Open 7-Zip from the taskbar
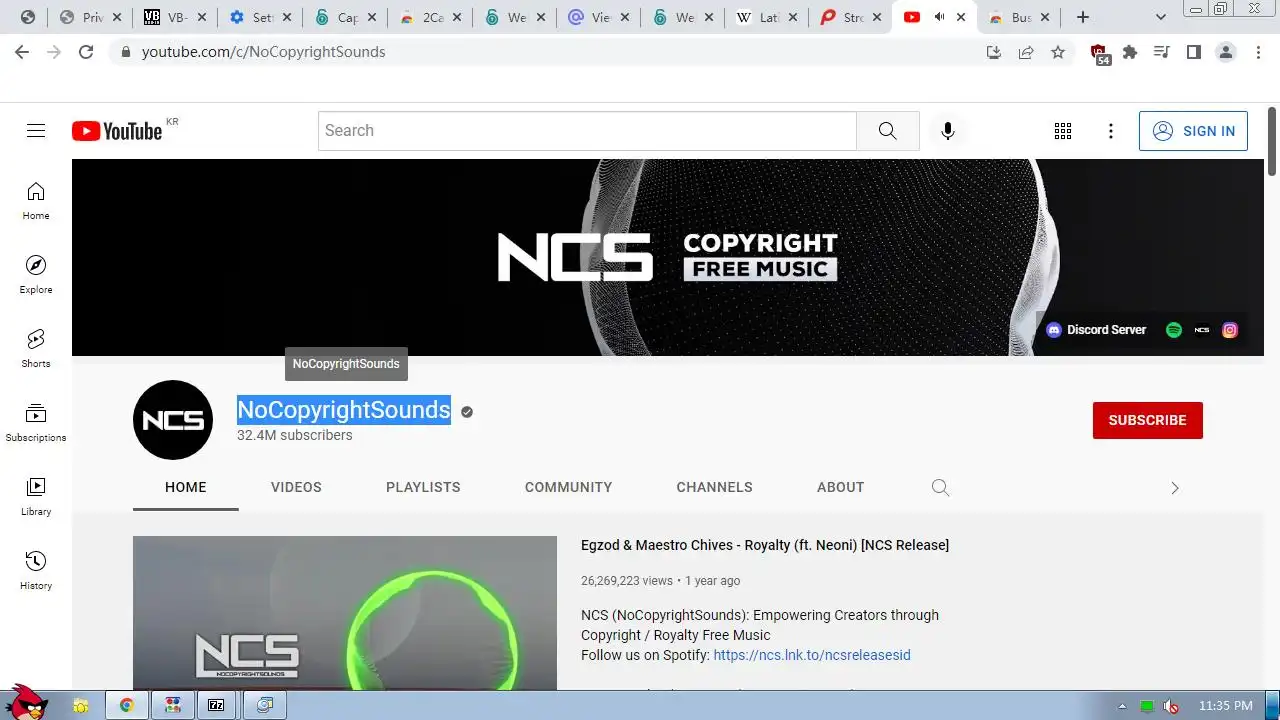The width and height of the screenshot is (1280, 720). click(x=216, y=705)
